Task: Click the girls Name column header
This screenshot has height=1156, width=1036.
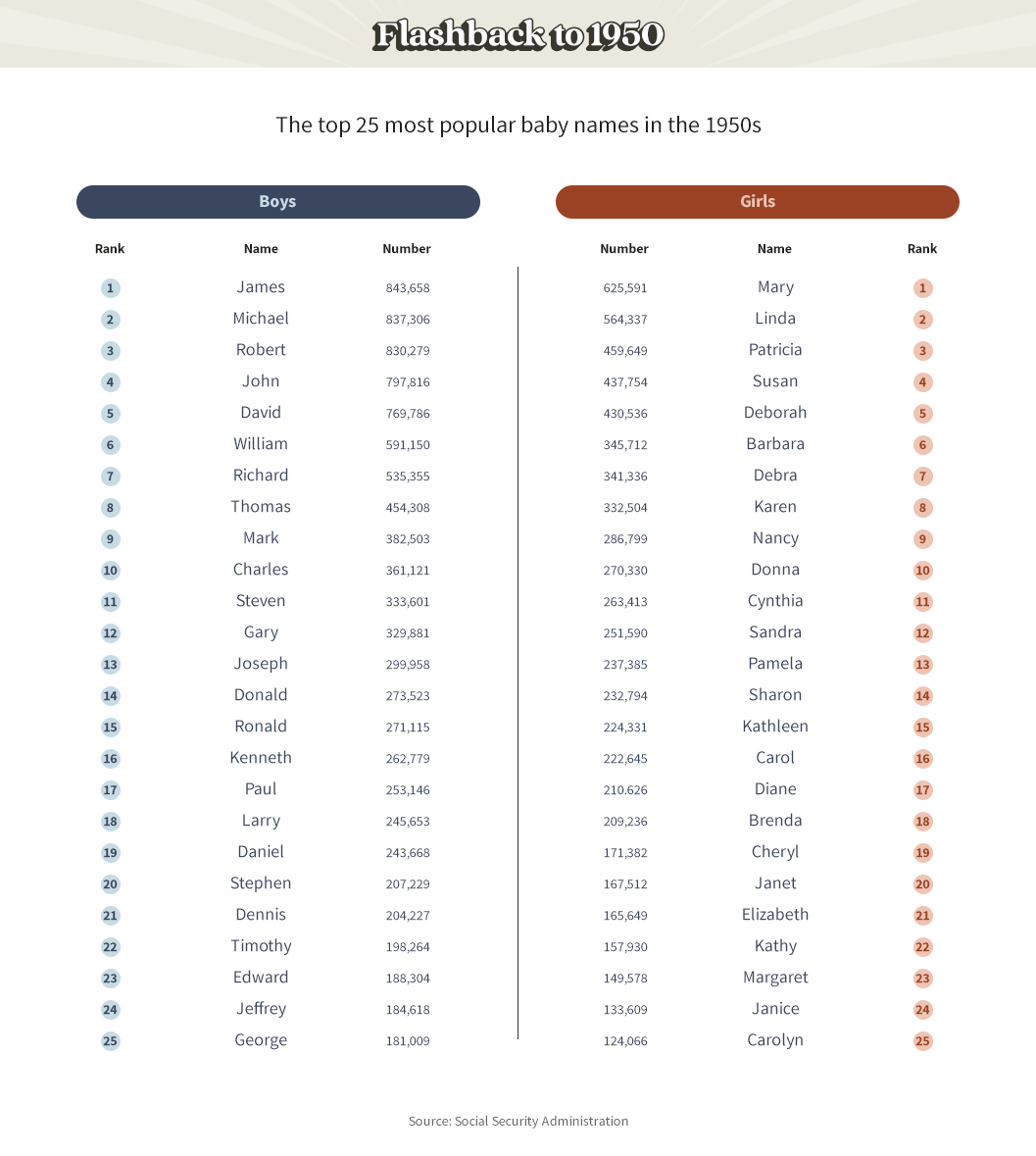Action: pyautogui.click(x=774, y=248)
